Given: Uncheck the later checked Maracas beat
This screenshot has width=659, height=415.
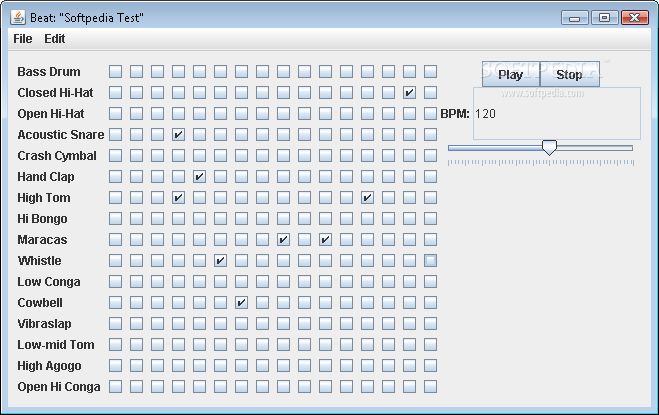Looking at the screenshot, I should (325, 240).
